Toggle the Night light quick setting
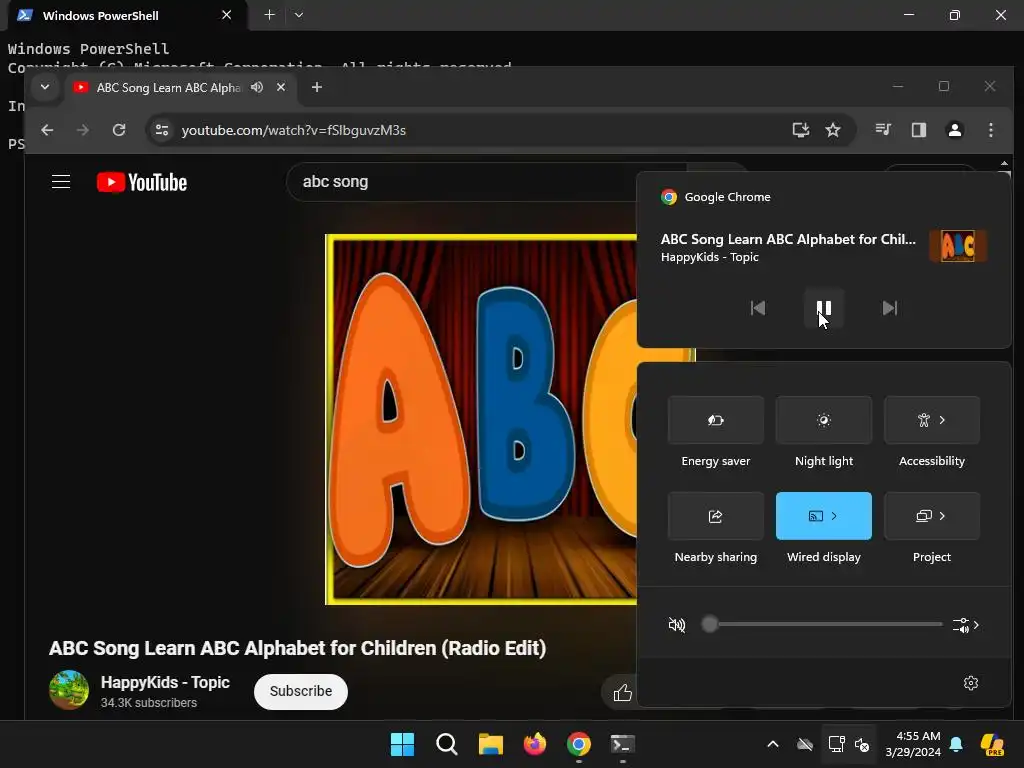The height and width of the screenshot is (768, 1024). coord(824,420)
